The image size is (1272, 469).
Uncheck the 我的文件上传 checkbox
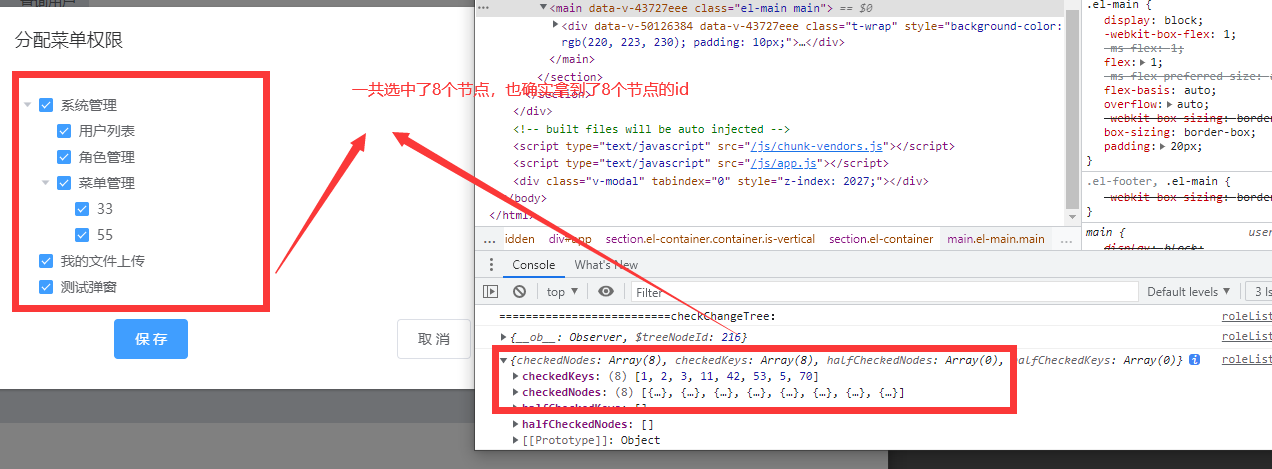tap(46, 261)
